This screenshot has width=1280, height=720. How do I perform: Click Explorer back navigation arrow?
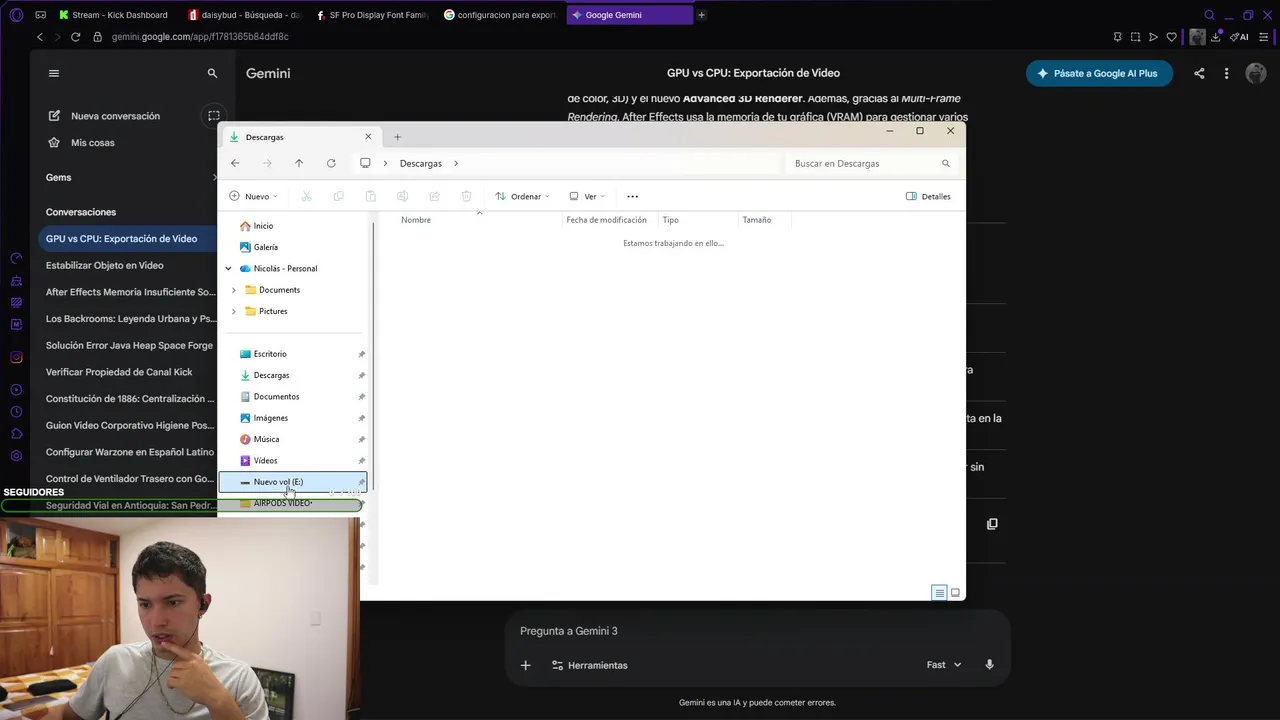[235, 163]
